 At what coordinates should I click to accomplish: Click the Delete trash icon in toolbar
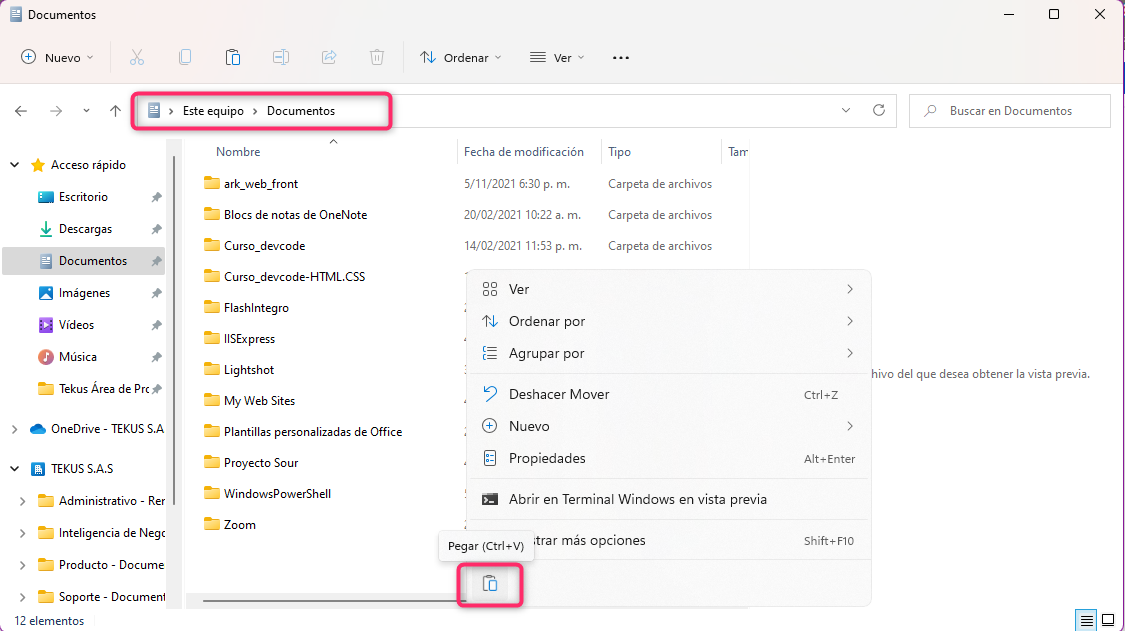pyautogui.click(x=377, y=58)
